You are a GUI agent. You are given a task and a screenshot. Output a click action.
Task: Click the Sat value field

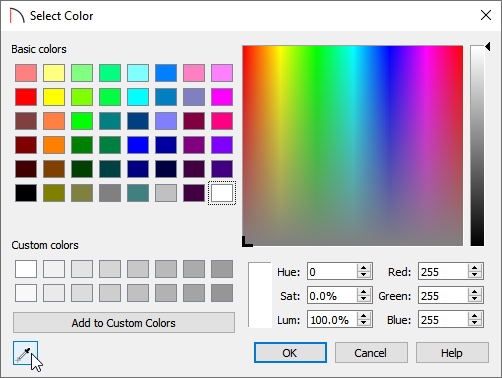332,296
